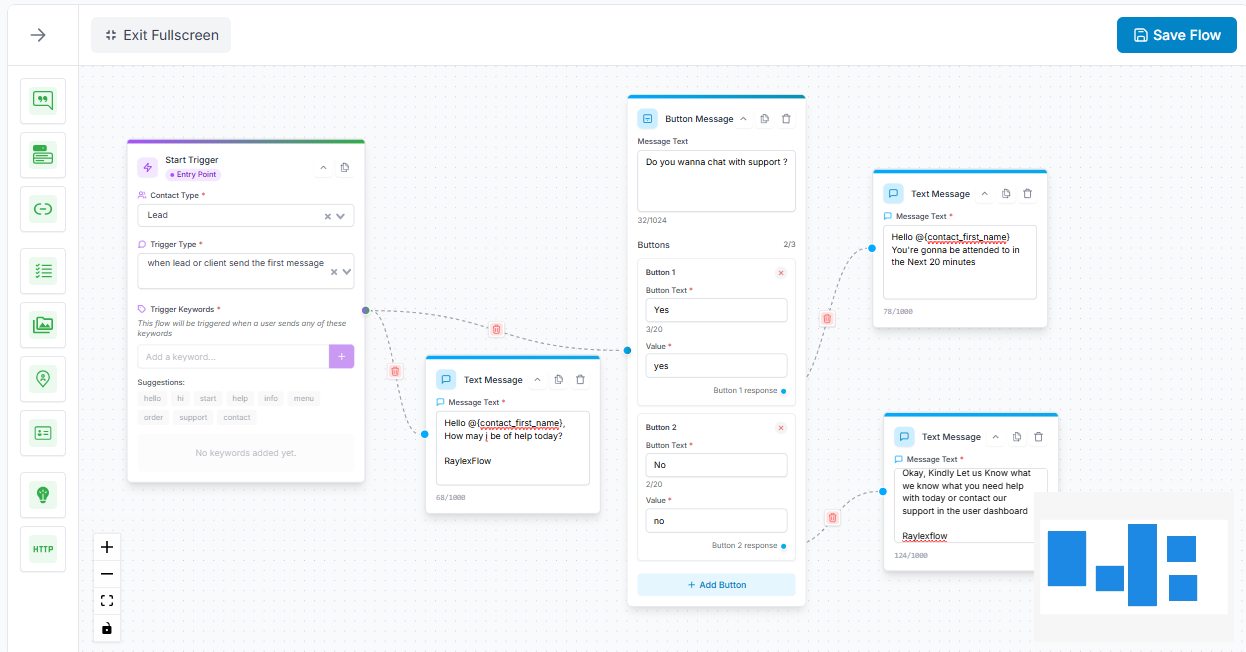Image resolution: width=1246 pixels, height=652 pixels.
Task: Select the 'support' keyword suggestion
Action: pos(193,417)
